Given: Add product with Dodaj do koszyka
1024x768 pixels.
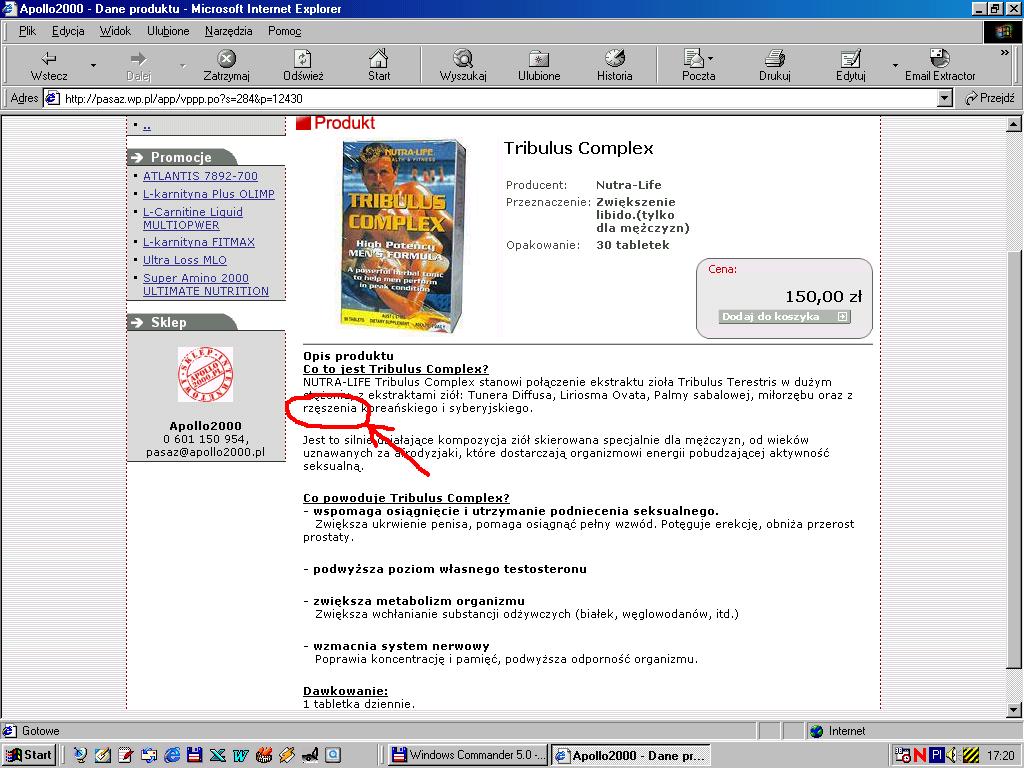Looking at the screenshot, I should coord(784,316).
